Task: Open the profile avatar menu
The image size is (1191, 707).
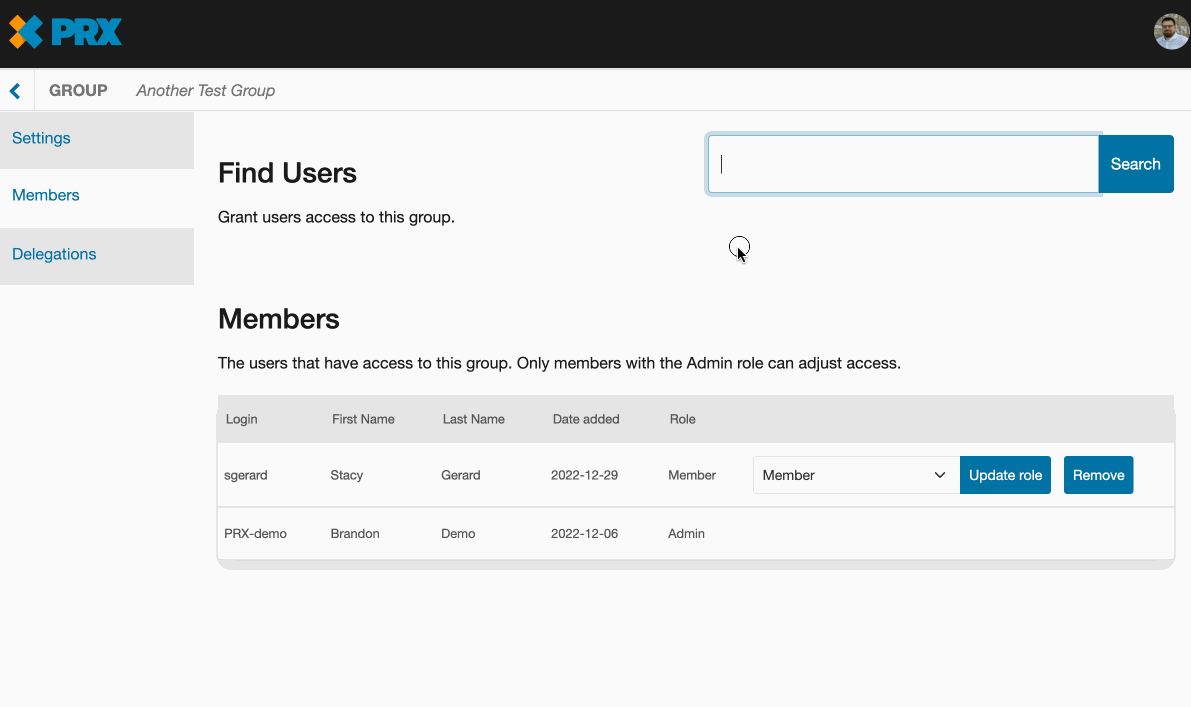Action: click(x=1170, y=31)
